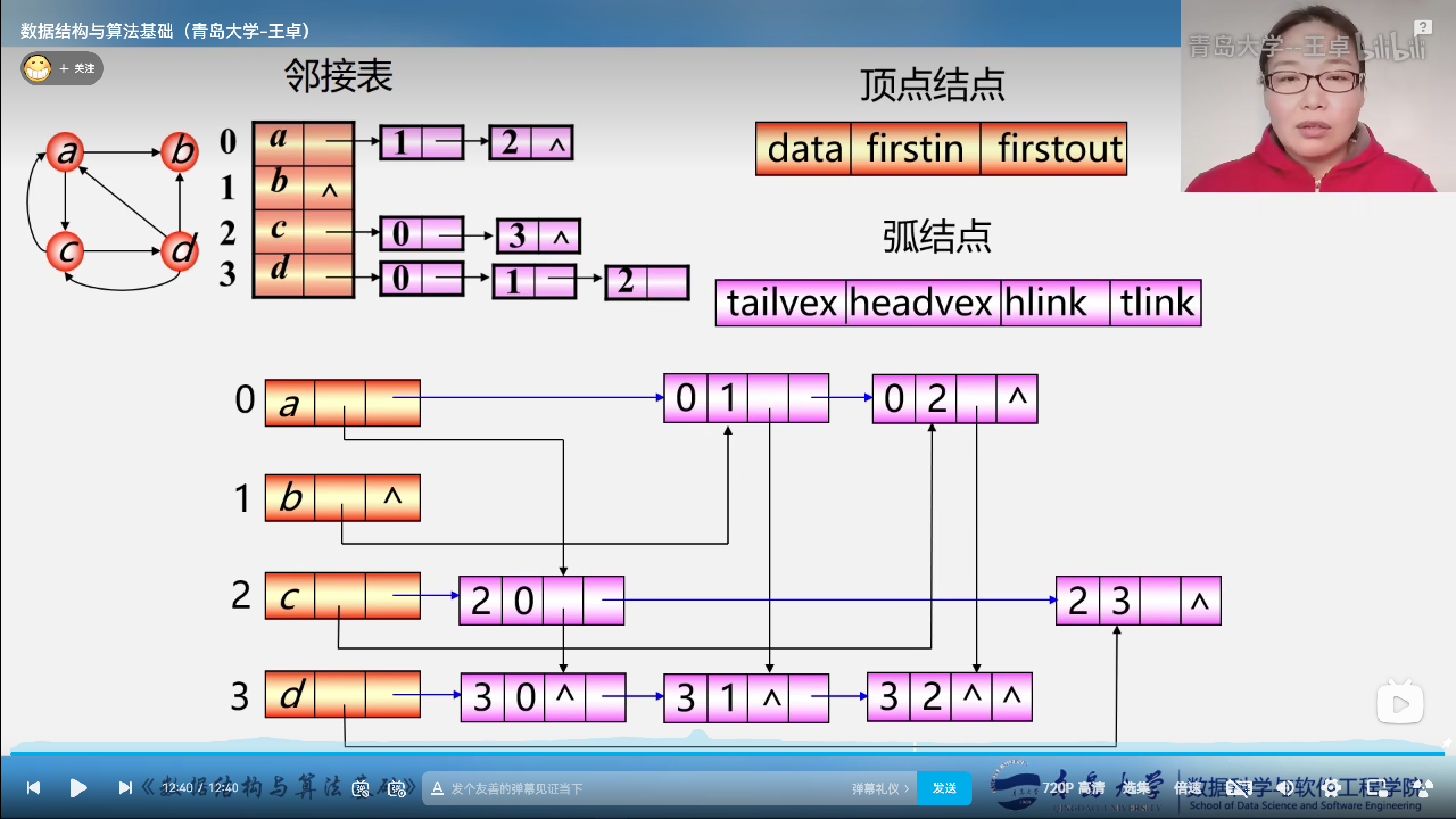The height and width of the screenshot is (819, 1456).
Task: Open the 弹幕礼仪 etiquette link
Action: click(880, 789)
